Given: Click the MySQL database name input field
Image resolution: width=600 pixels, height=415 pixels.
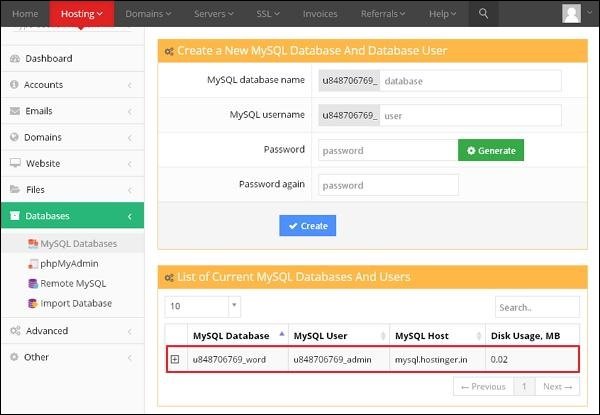Looking at the screenshot, I should [x=470, y=81].
